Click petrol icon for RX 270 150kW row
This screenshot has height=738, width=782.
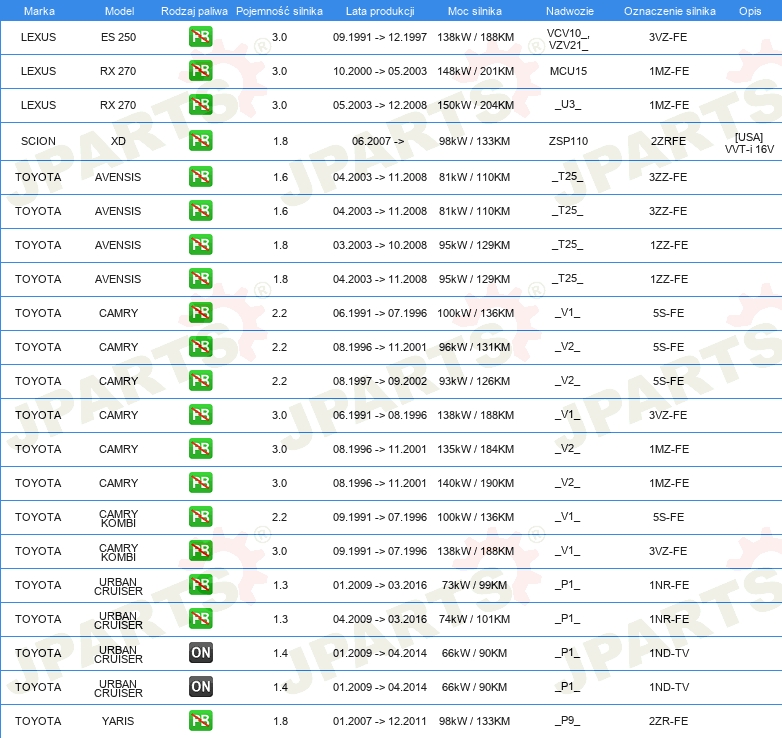(x=200, y=105)
